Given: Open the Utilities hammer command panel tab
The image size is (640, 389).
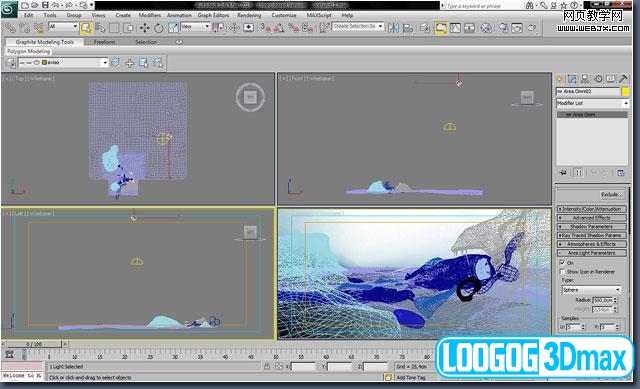Looking at the screenshot, I should pos(623,79).
